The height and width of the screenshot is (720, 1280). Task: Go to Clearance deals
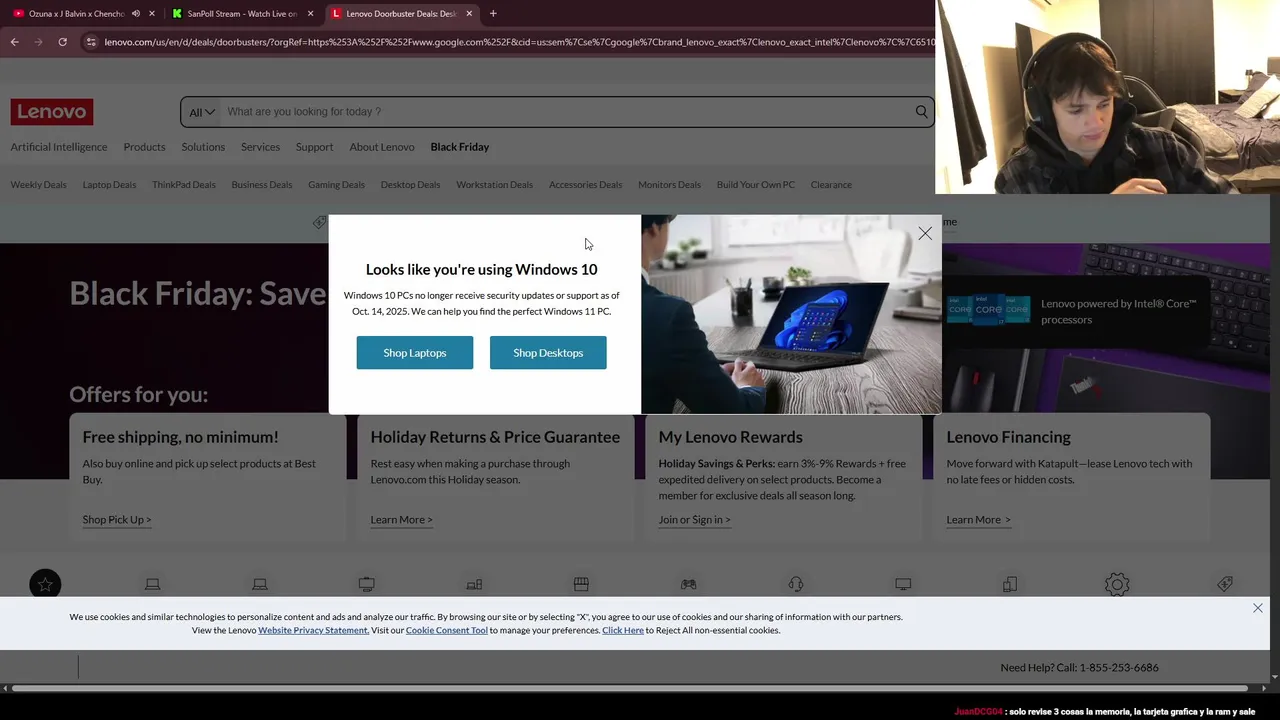[x=831, y=185]
